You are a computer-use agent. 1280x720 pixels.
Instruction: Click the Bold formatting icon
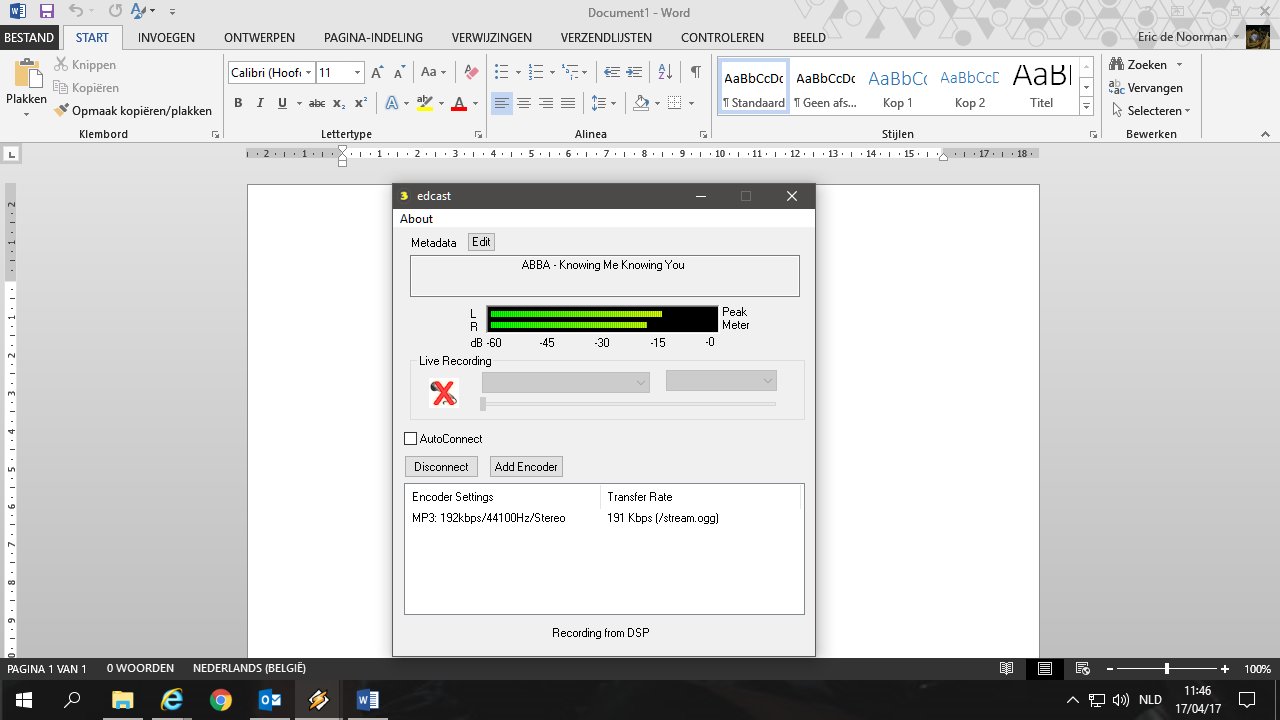238,103
